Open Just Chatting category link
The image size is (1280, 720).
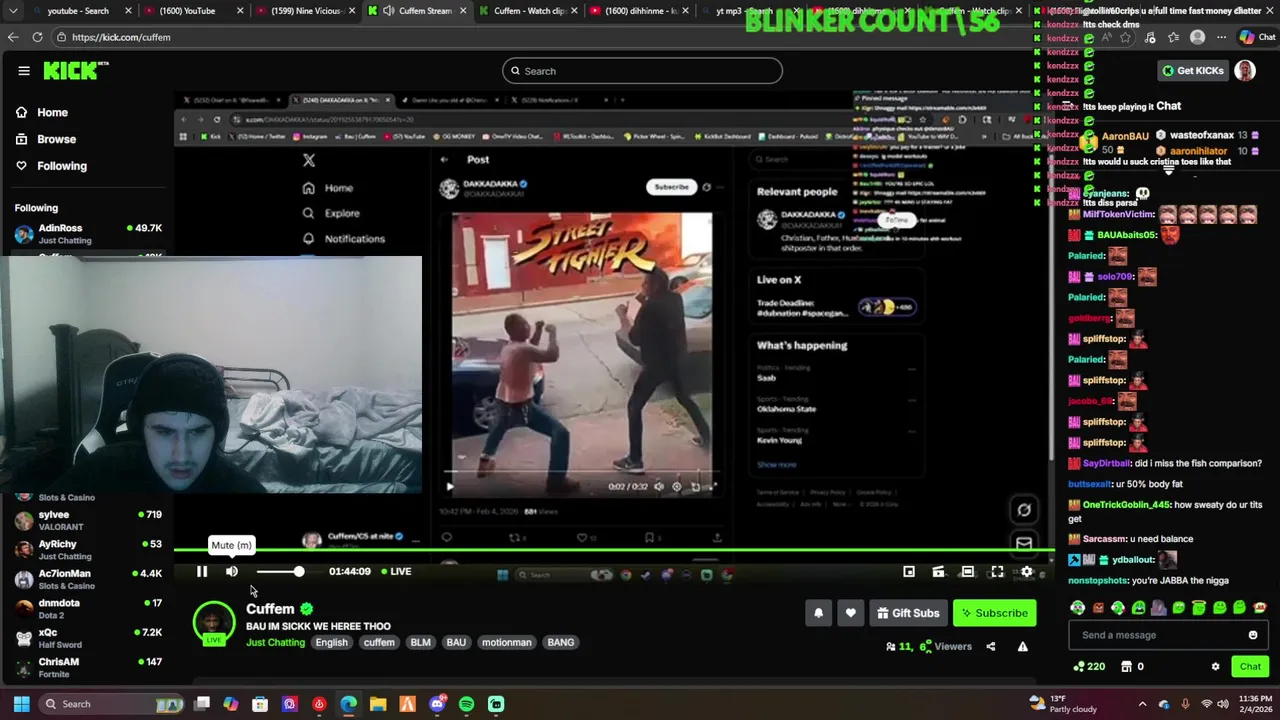point(275,642)
